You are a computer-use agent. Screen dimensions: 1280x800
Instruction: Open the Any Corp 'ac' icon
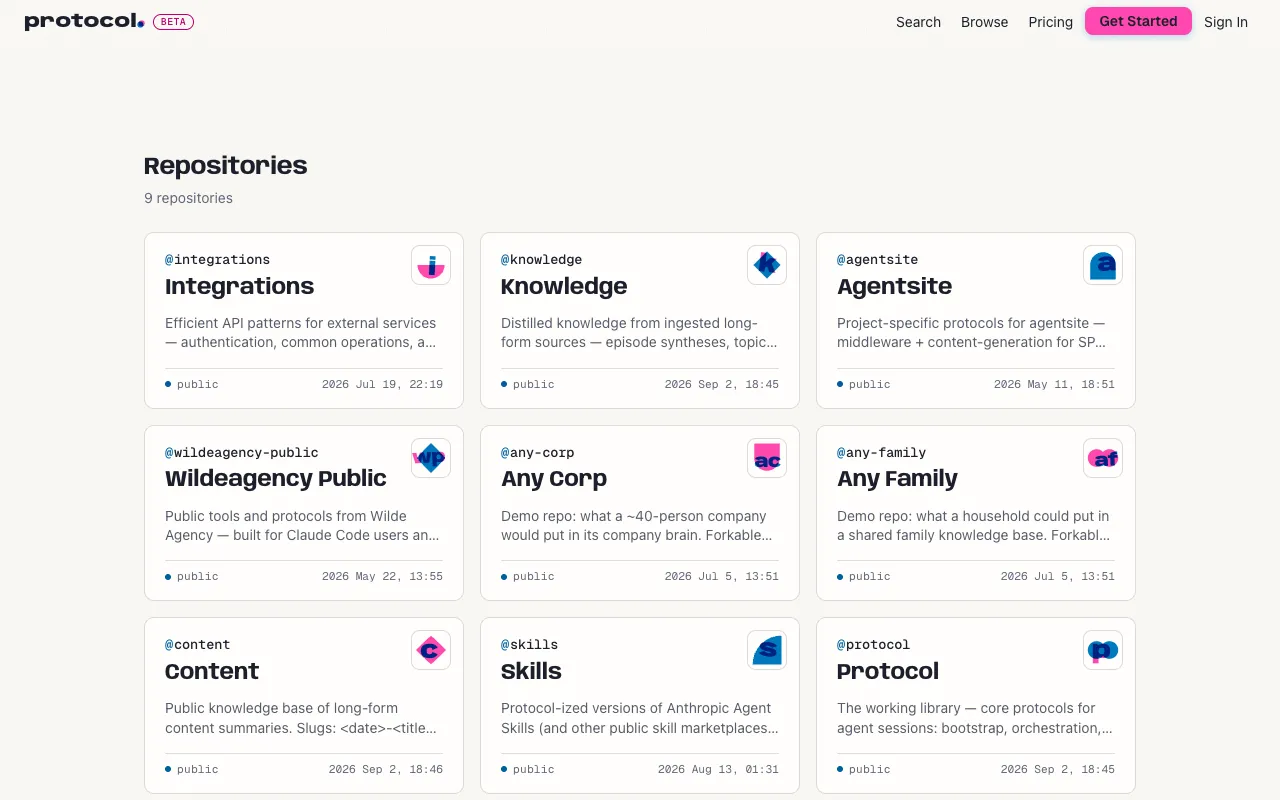(x=767, y=458)
